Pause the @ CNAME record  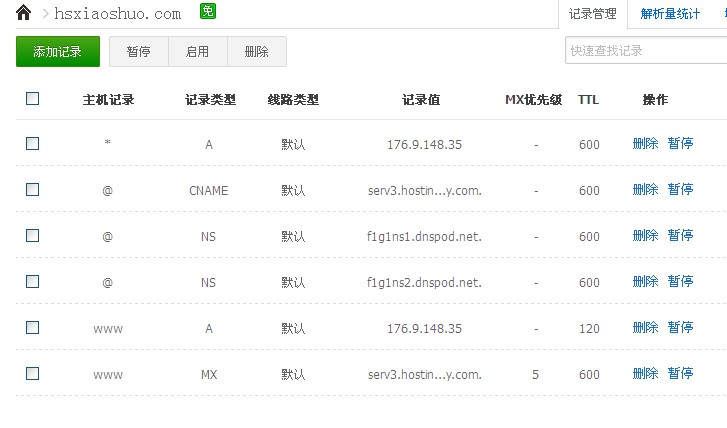coord(680,189)
